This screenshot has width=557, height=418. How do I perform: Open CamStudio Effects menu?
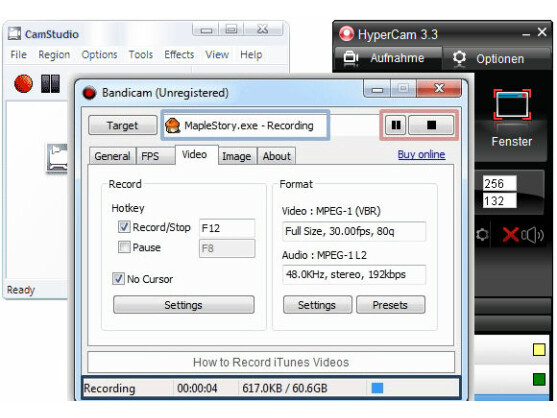(x=179, y=55)
